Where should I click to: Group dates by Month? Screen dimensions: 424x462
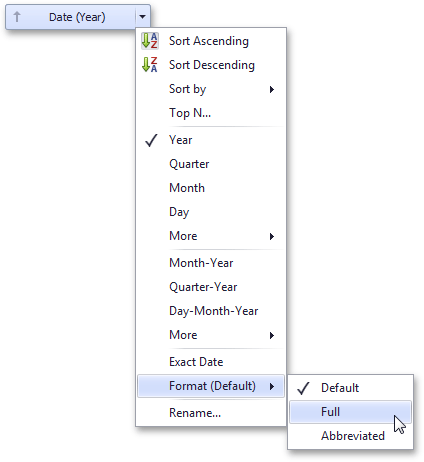click(x=211, y=188)
